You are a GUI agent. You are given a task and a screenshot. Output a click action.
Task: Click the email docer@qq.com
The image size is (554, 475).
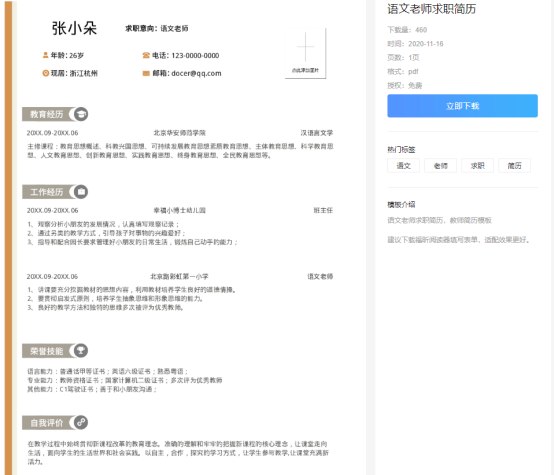coord(196,74)
